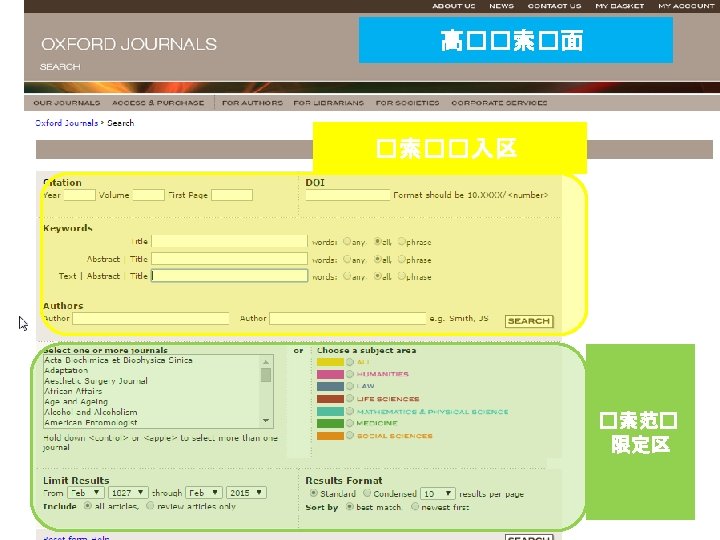The width and height of the screenshot is (720, 540).
Task: Click the journal list scrollbar thumb
Action: 266,375
